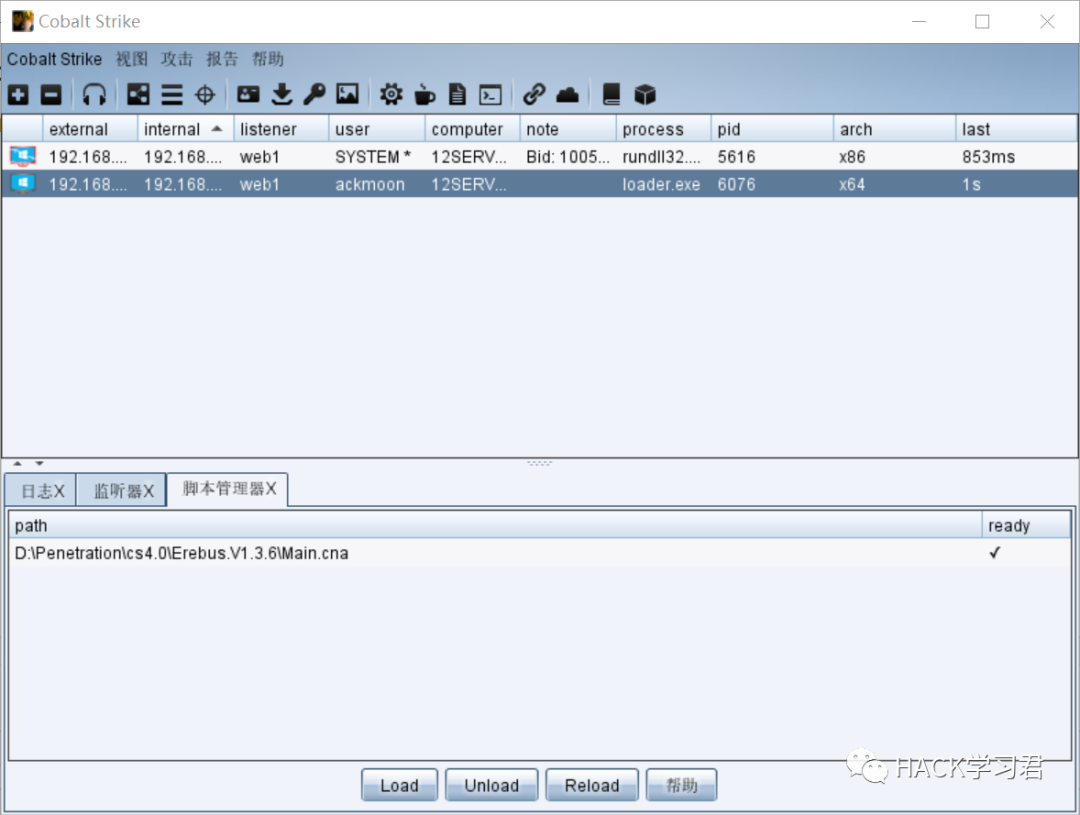Click the loader.exe process cell
The image size is (1080, 815).
[661, 185]
